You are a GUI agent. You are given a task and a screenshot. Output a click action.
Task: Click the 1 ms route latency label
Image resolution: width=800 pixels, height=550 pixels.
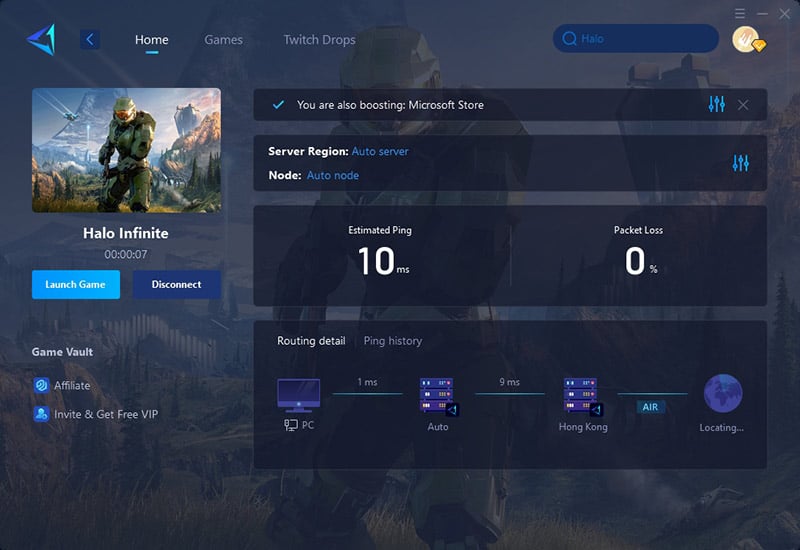click(367, 382)
